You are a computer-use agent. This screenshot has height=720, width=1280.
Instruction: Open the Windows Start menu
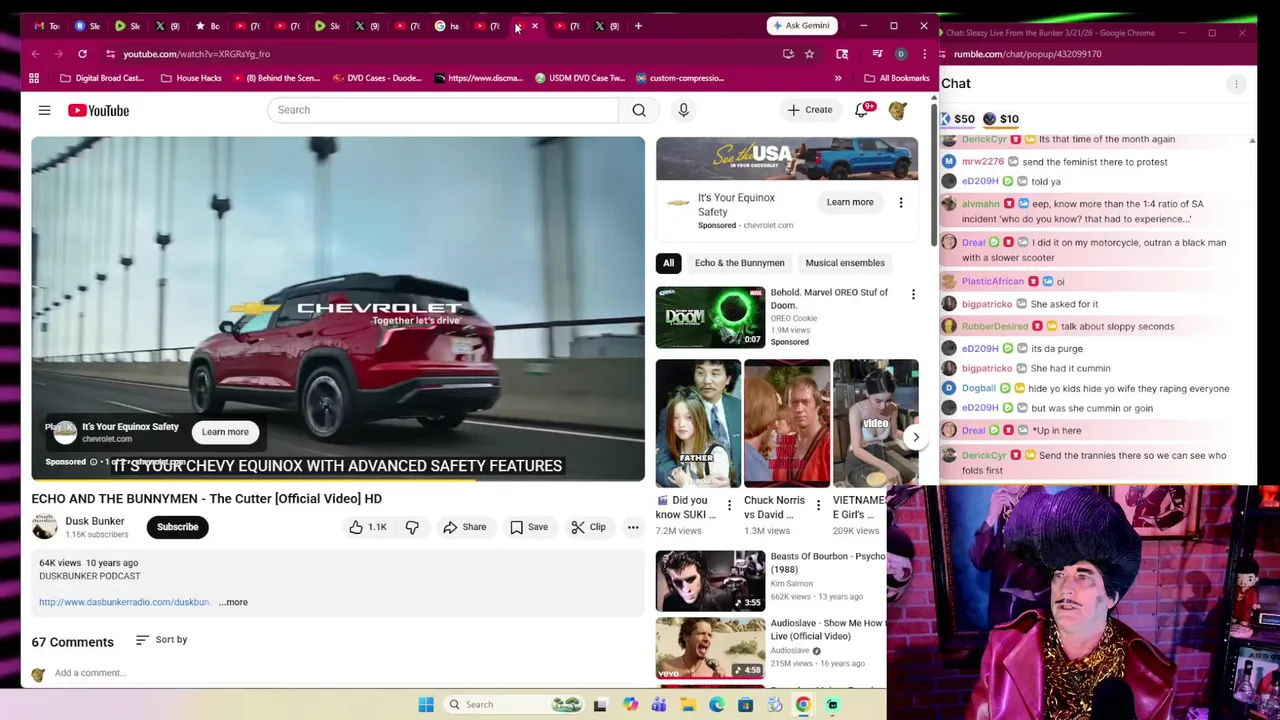click(x=426, y=704)
